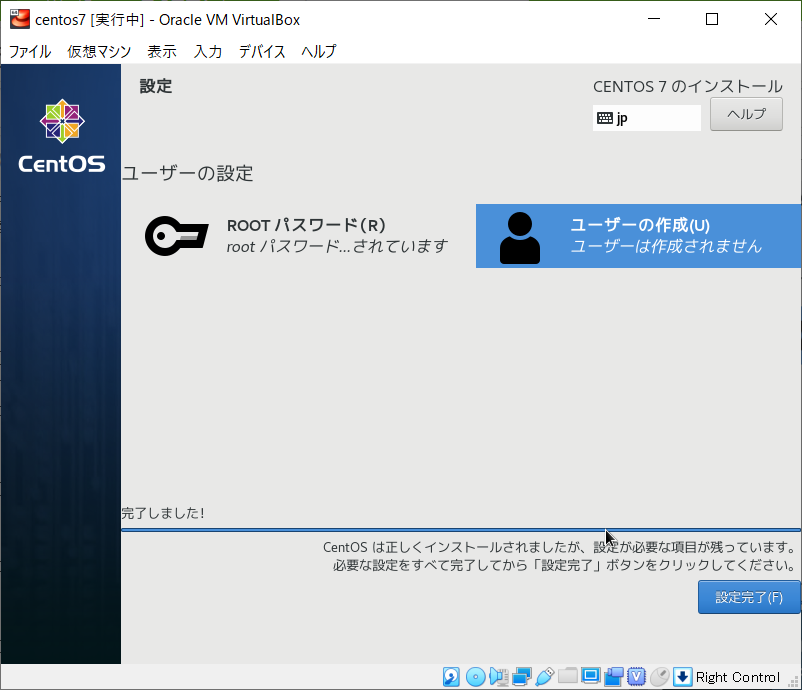Viewport: 802px width, 690px height.
Task: Click the mouse integration status icon
Action: tap(660, 677)
